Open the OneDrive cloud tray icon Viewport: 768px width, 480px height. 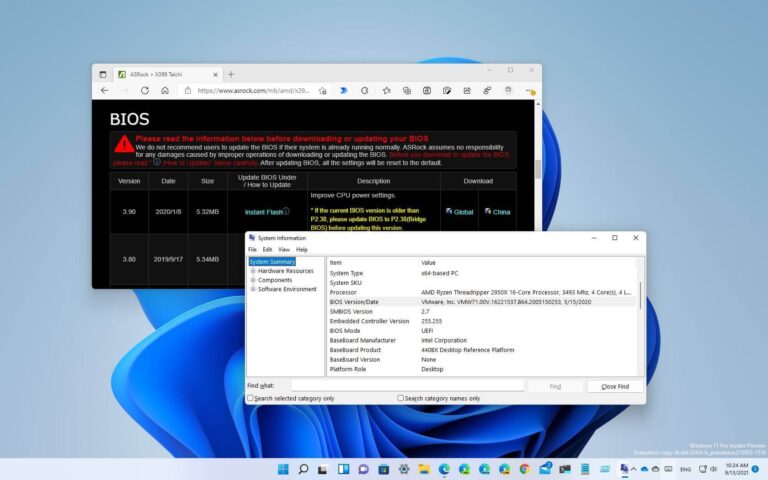click(x=645, y=469)
